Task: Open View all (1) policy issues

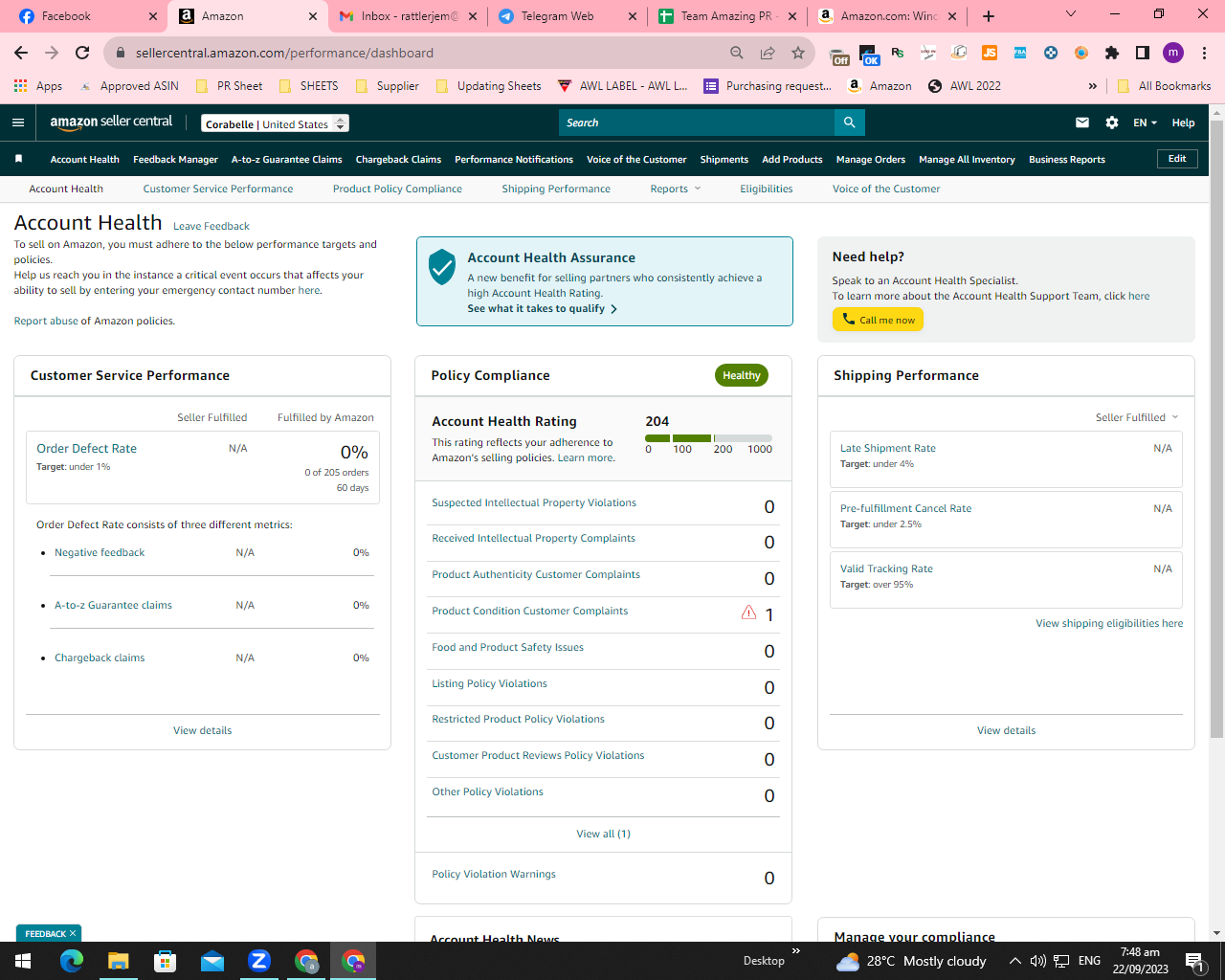Action: (603, 834)
